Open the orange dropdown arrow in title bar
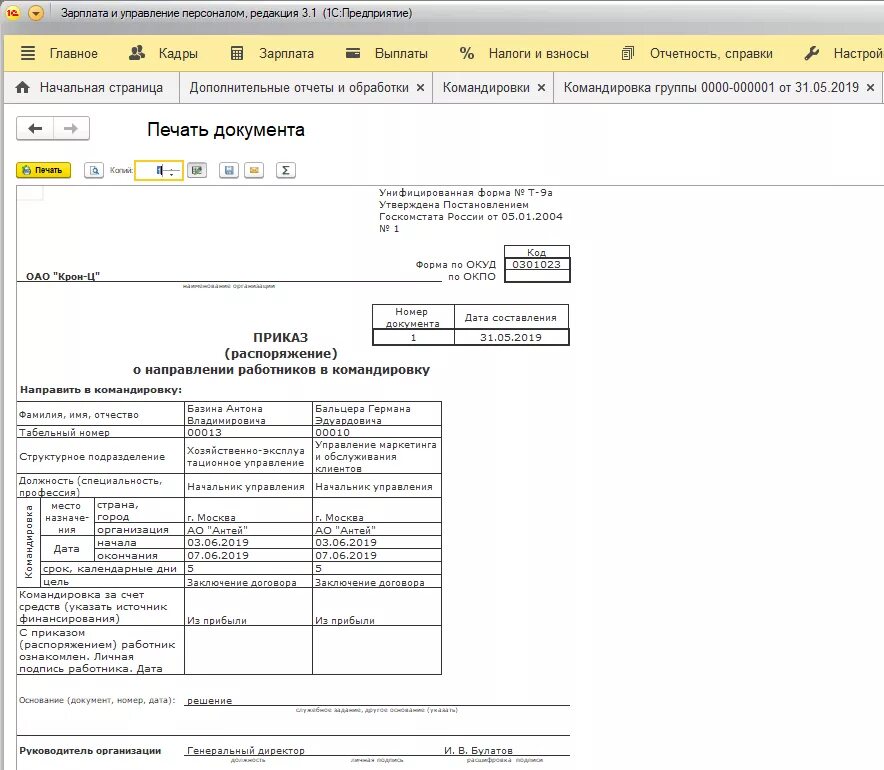The image size is (884, 770). point(36,12)
